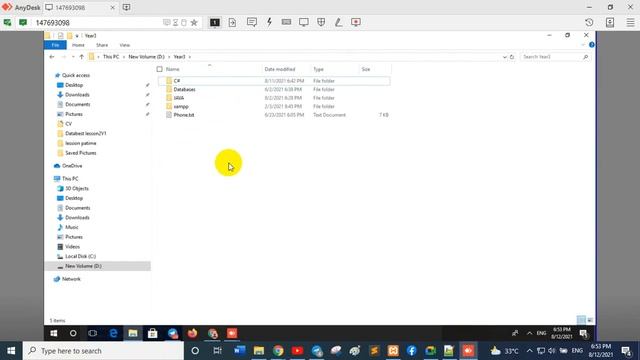Screen dimensions: 640x360
Task: Click the AnyDesk address field 147693098
Action: pos(98,22)
